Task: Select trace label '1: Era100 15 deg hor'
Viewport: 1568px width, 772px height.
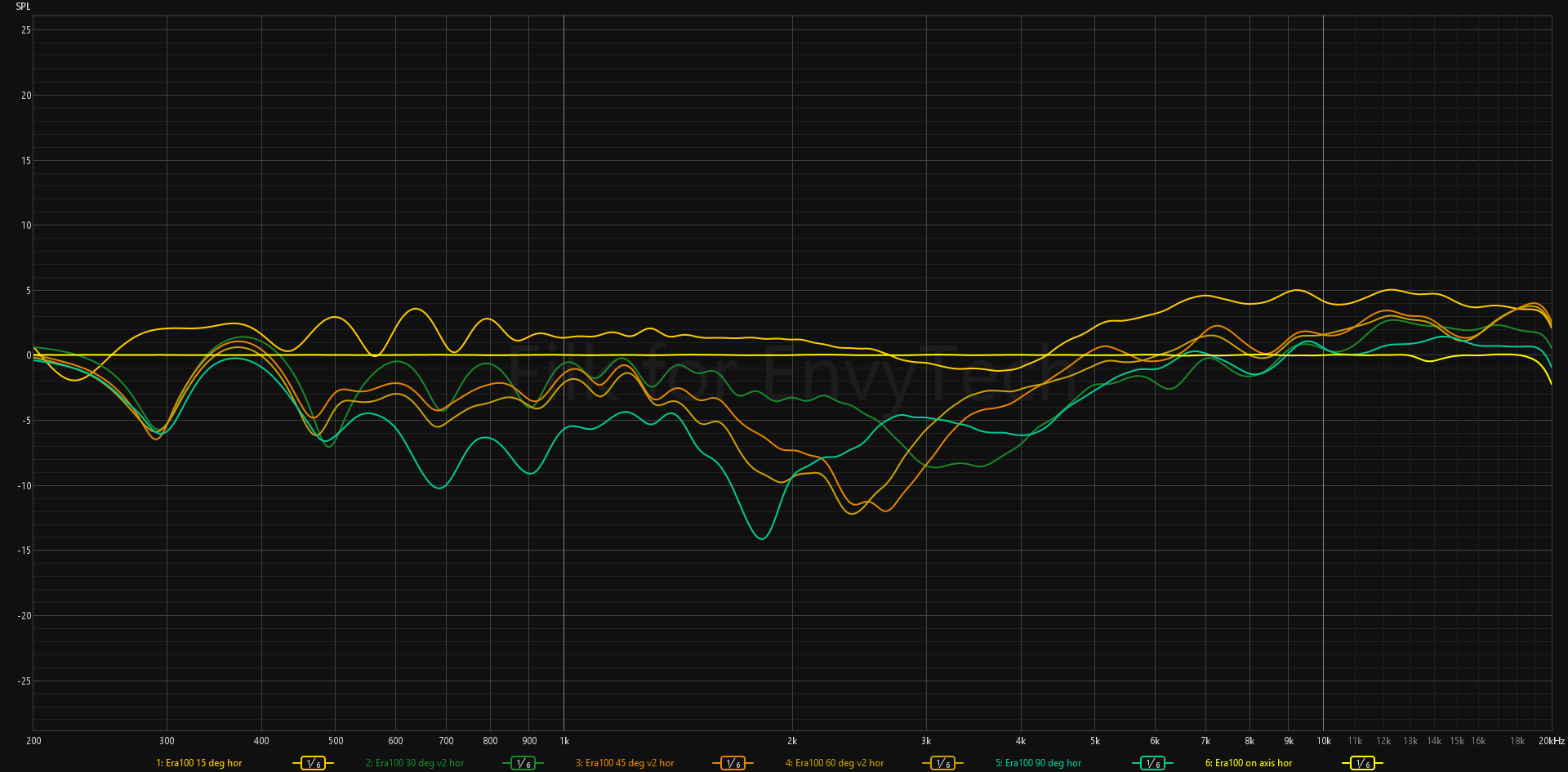Action: (x=199, y=763)
